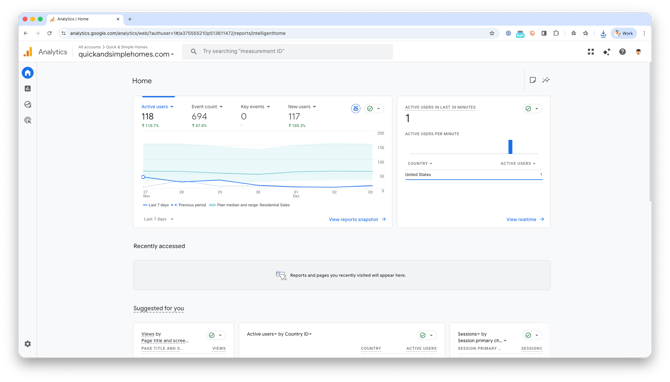Go forward with the browser forward arrow

38,33
